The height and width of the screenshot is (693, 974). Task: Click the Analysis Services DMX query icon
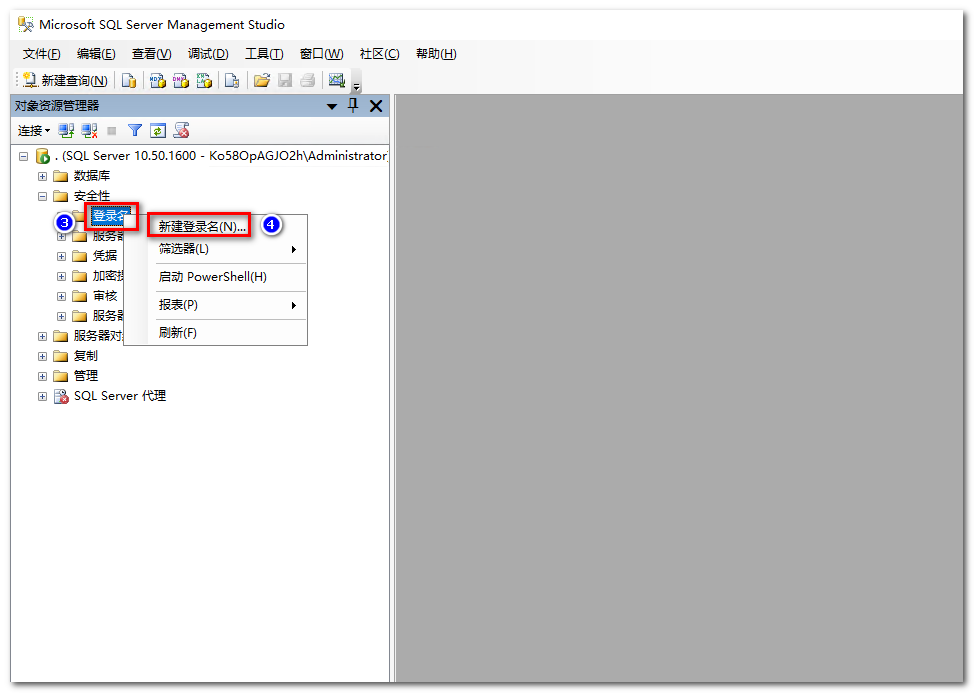(x=180, y=81)
